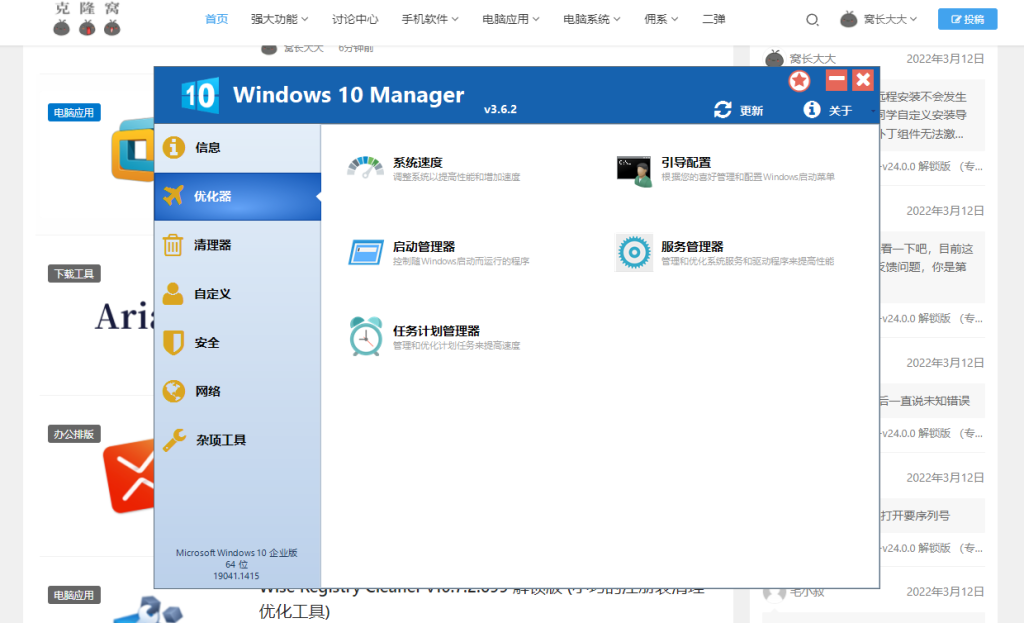Open 服务管理器 gear icon

click(634, 252)
